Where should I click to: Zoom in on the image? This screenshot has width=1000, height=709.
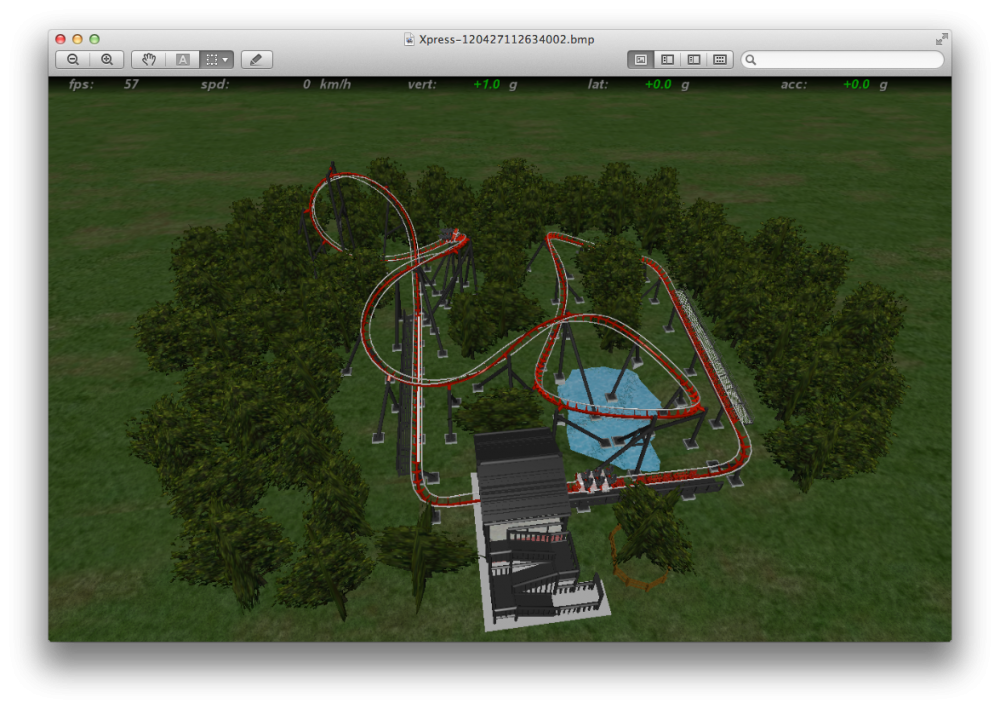(x=107, y=60)
